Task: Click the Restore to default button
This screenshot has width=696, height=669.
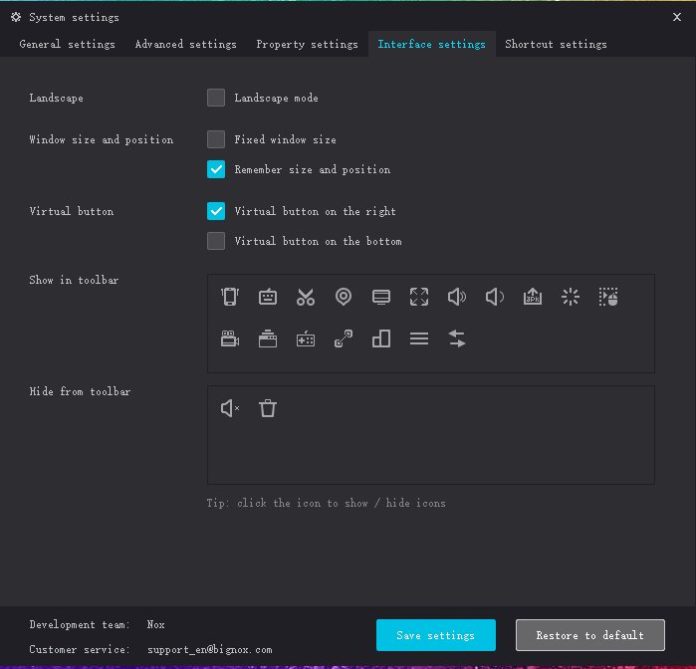Action: tap(590, 635)
